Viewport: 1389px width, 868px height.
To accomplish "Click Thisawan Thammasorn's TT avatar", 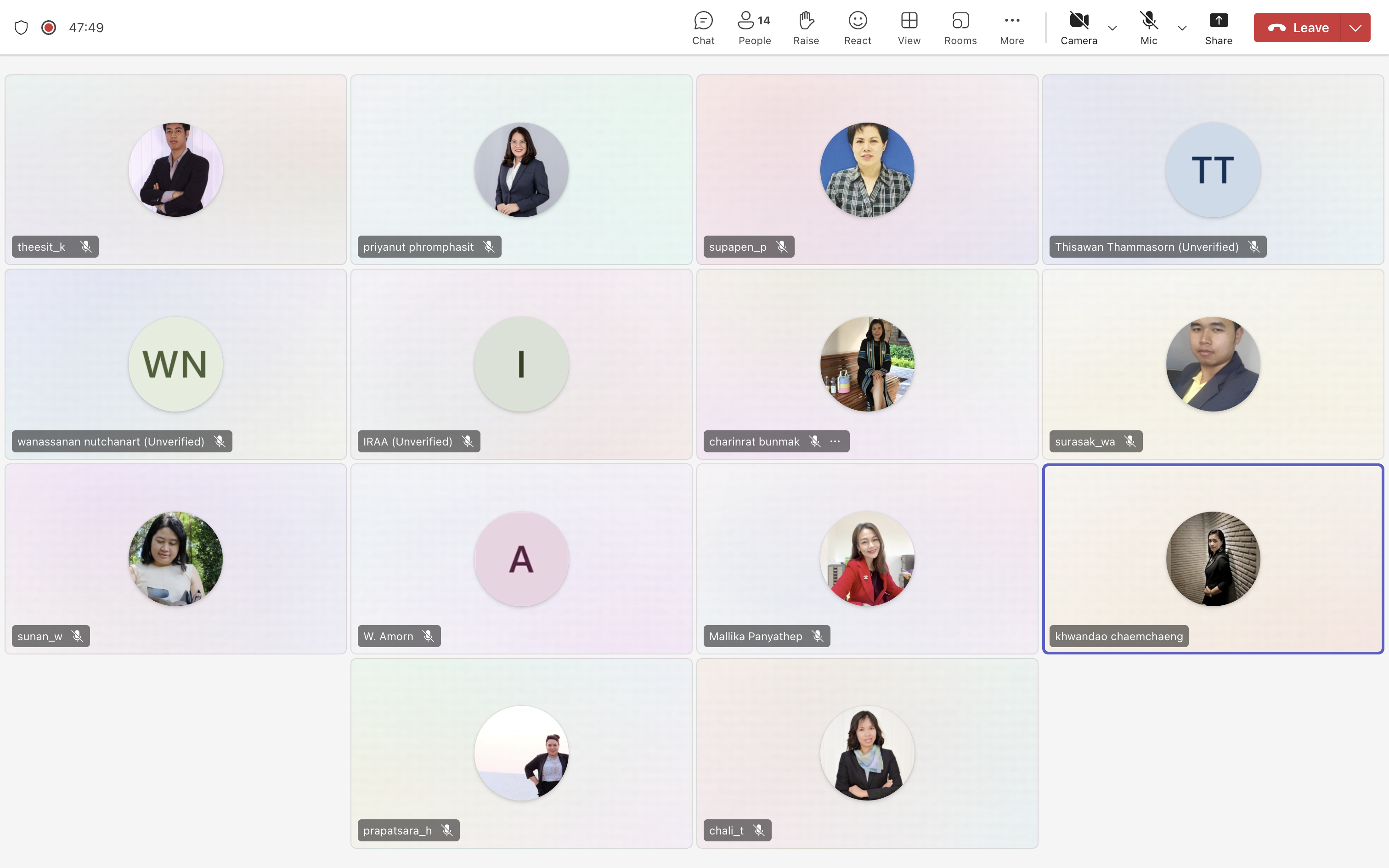I will [x=1212, y=170].
